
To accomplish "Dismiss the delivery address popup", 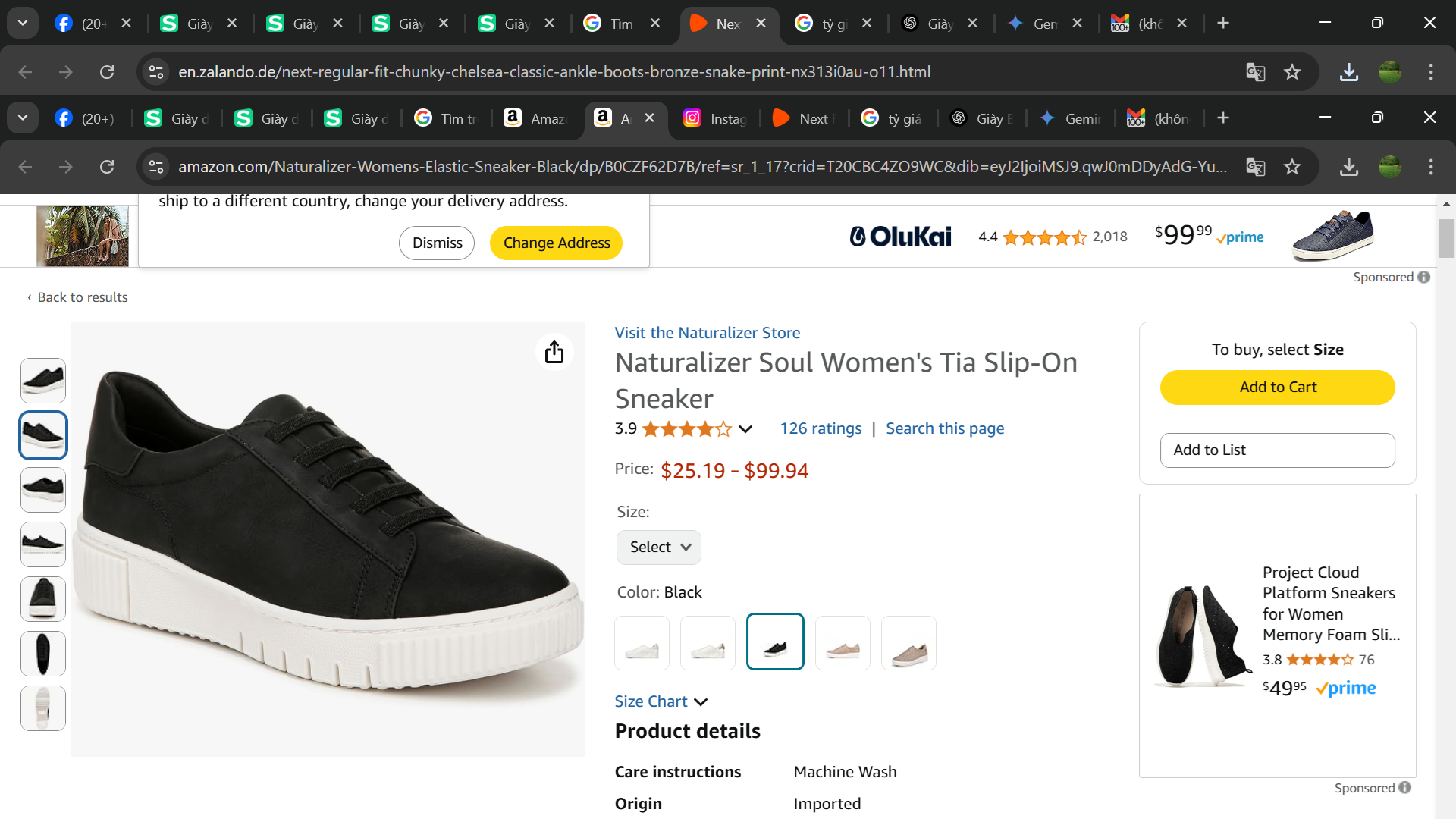I will pos(437,243).
